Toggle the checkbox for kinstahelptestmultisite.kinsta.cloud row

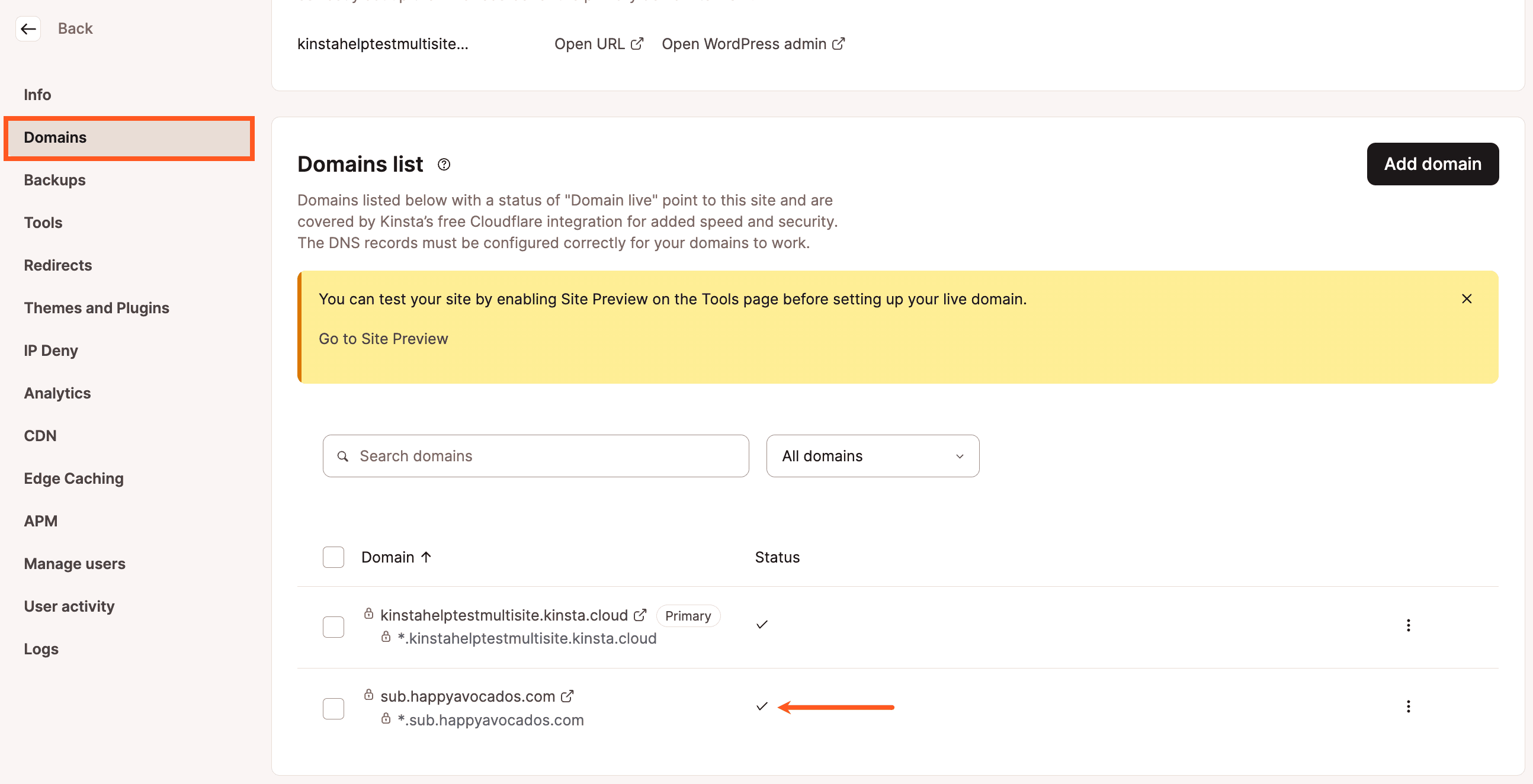pos(333,626)
